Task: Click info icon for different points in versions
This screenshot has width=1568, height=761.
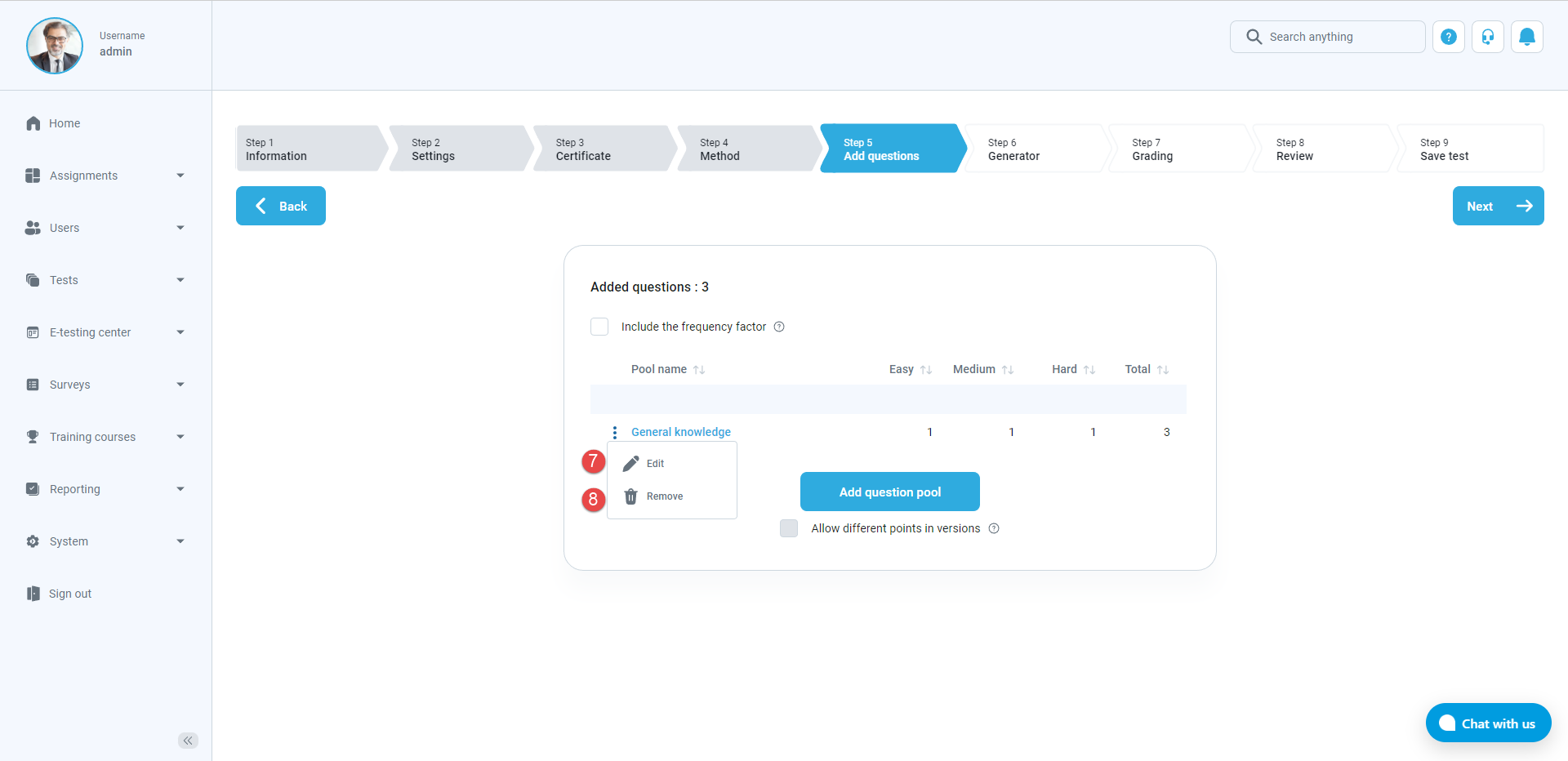Action: (x=994, y=528)
